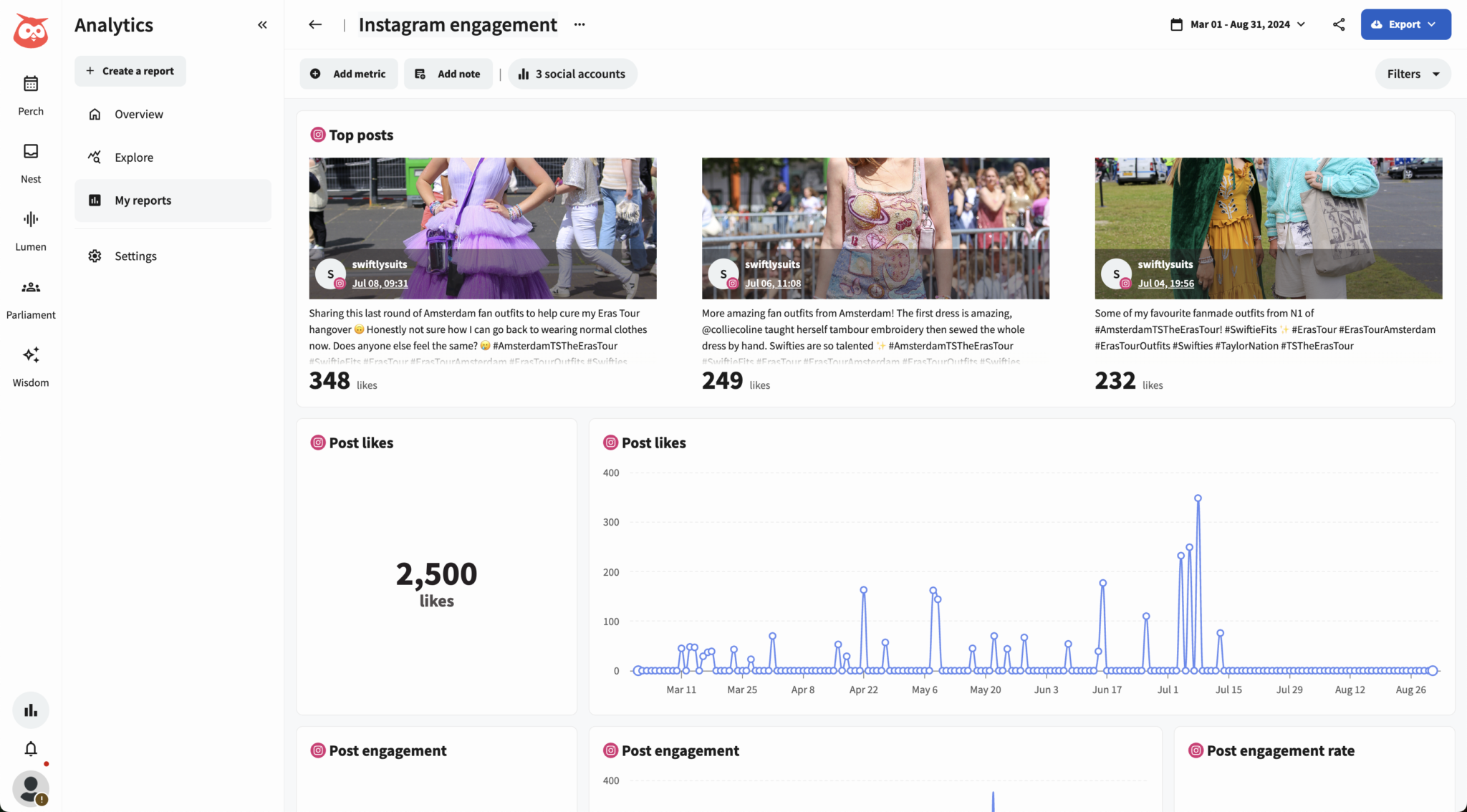Open the Jul 04, 19:56 post link
This screenshot has height=812, width=1467.
click(1165, 284)
